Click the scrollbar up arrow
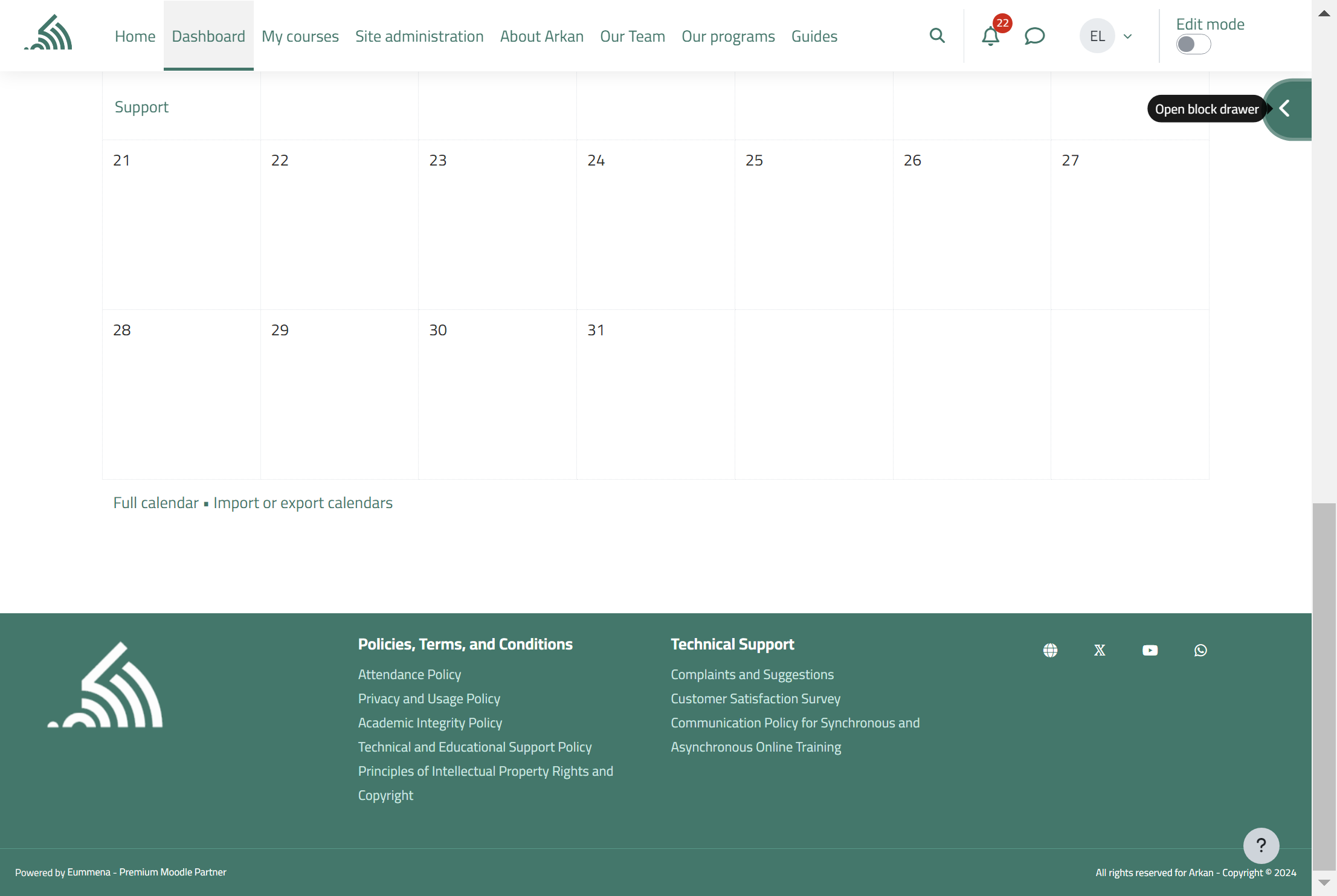1337x896 pixels. (1324, 13)
